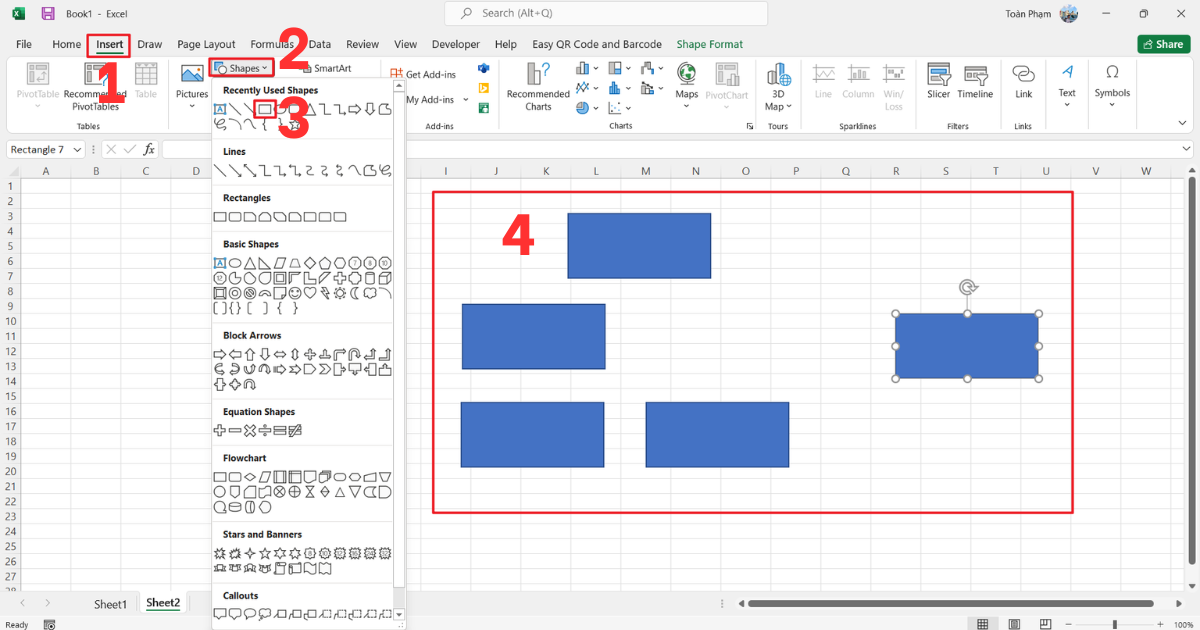Choose the moon shape in Basic Shapes
Screen dimensions: 1200x630
point(355,293)
